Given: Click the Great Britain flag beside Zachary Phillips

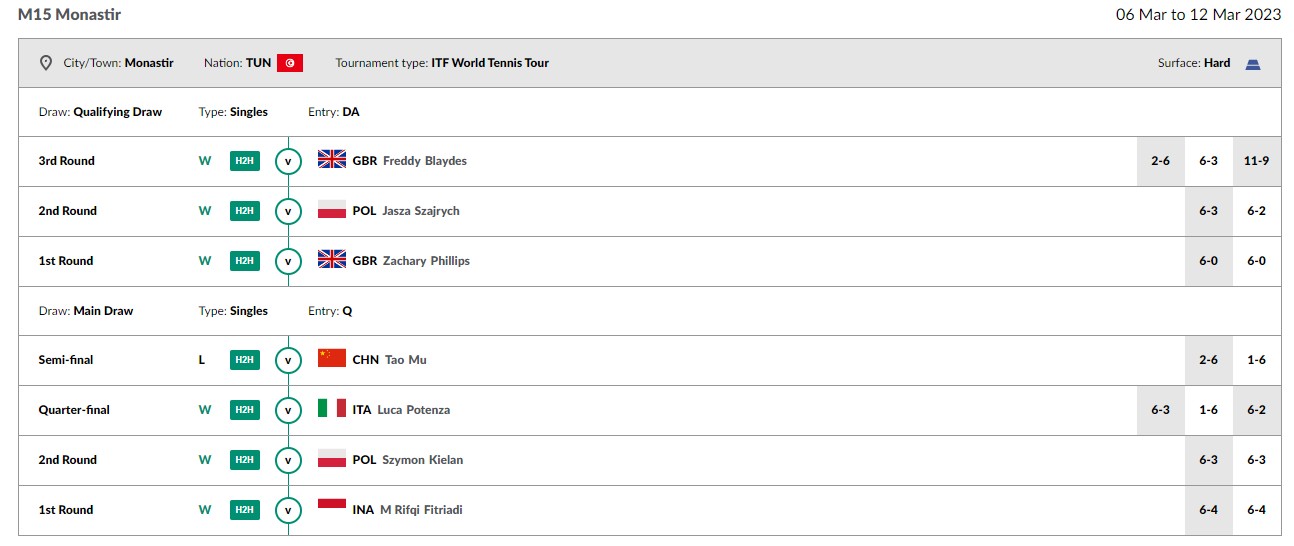Looking at the screenshot, I should (332, 259).
